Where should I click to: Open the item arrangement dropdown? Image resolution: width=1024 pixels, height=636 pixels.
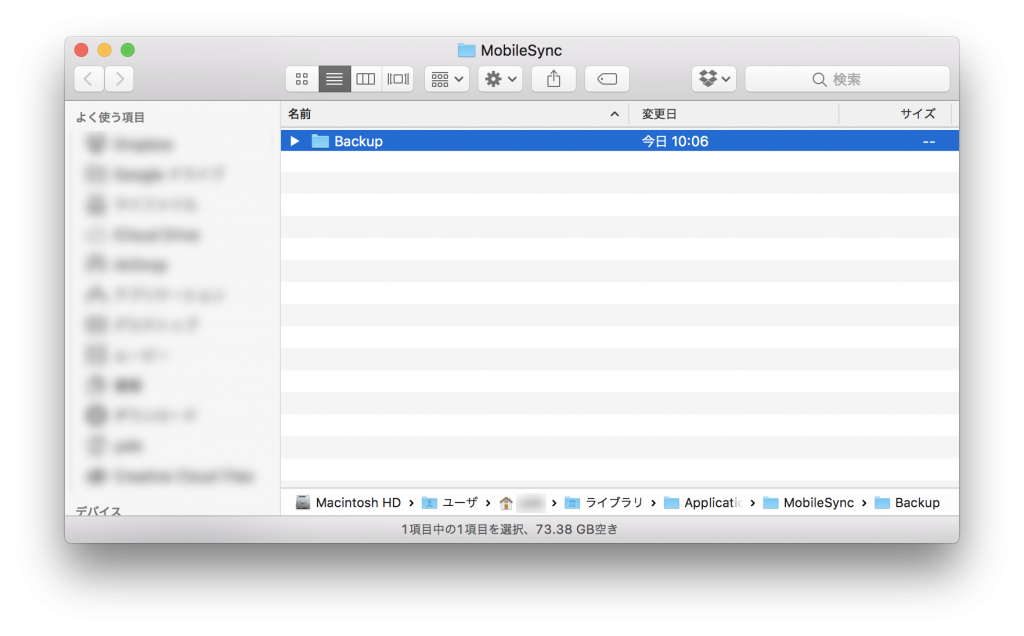click(445, 78)
